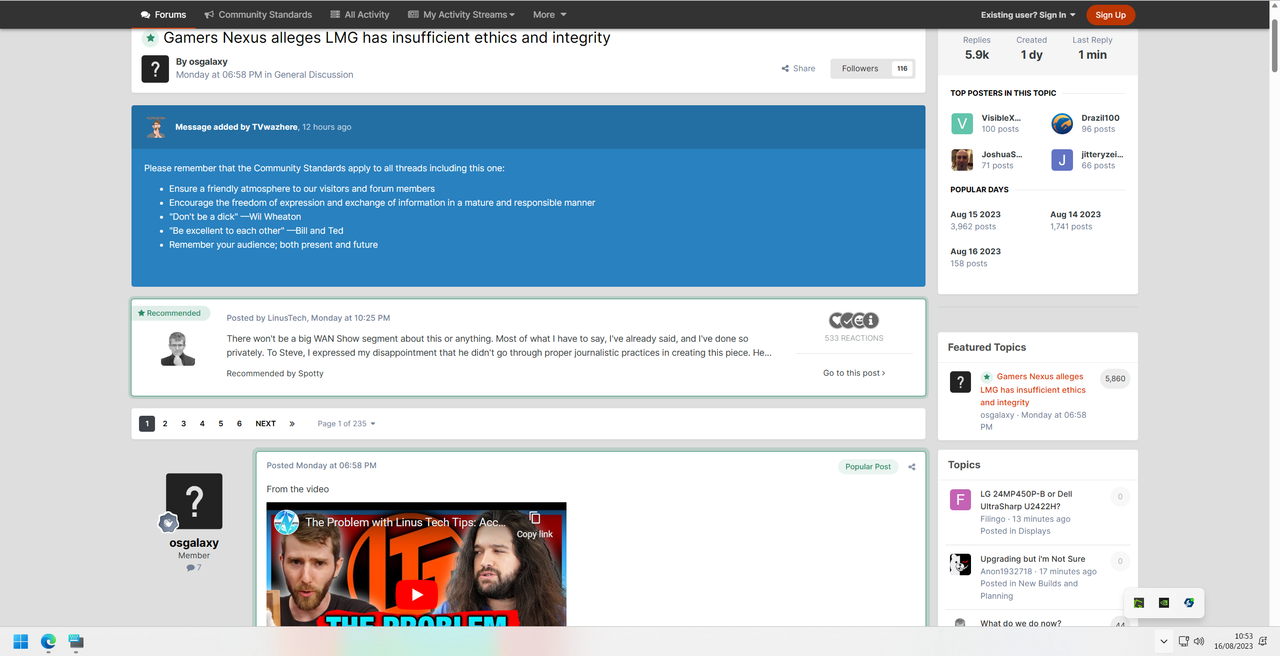Open Existing user Sign In dropdown

coord(1028,15)
